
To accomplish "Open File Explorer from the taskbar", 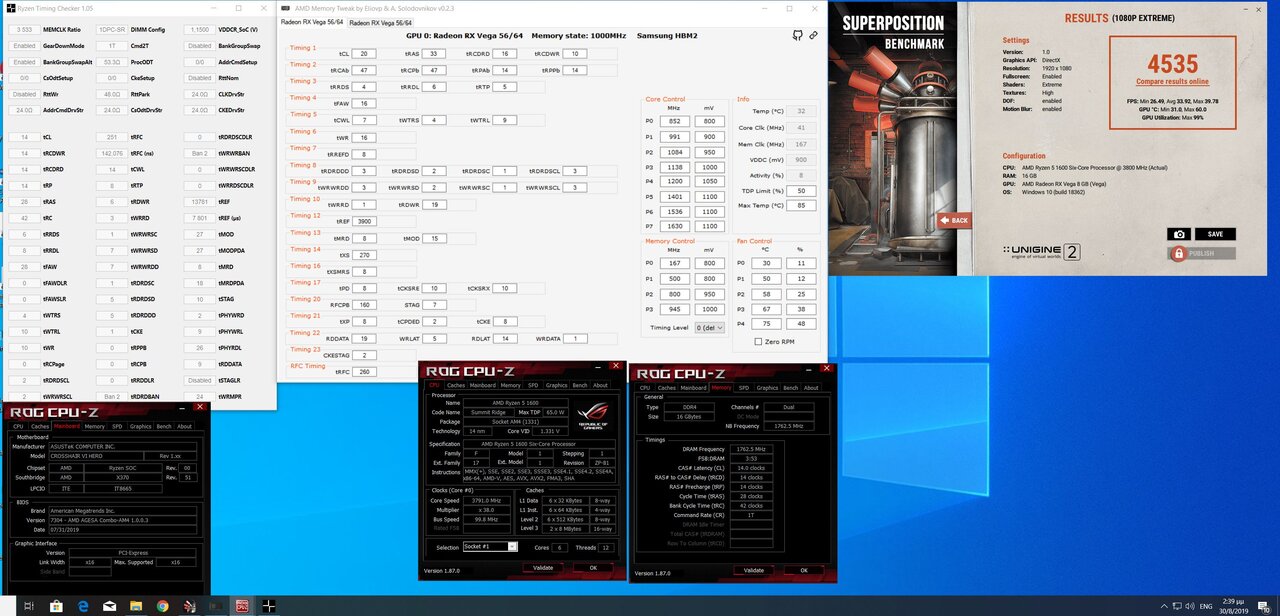I will (x=136, y=606).
